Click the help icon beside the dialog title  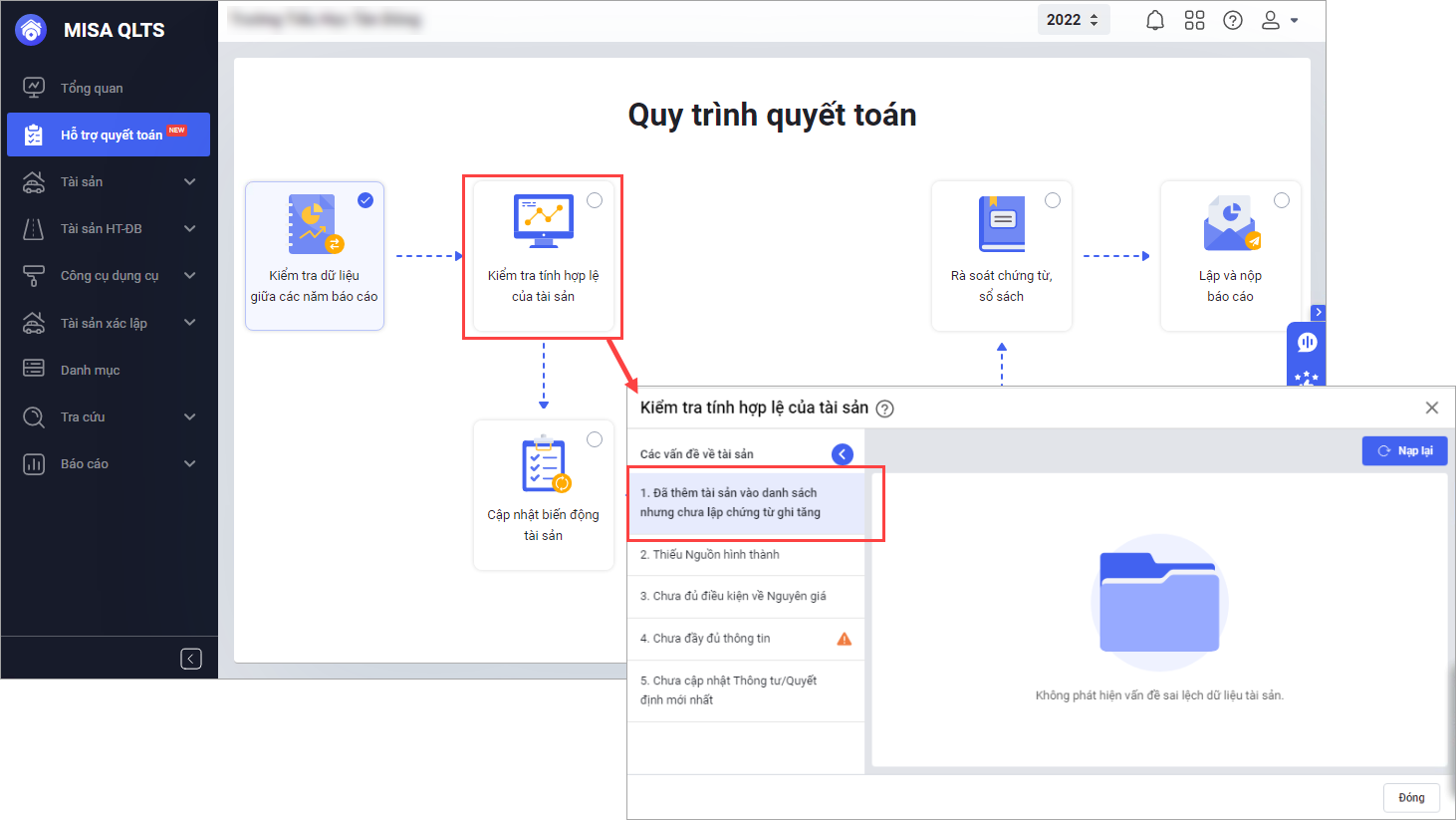pos(884,409)
